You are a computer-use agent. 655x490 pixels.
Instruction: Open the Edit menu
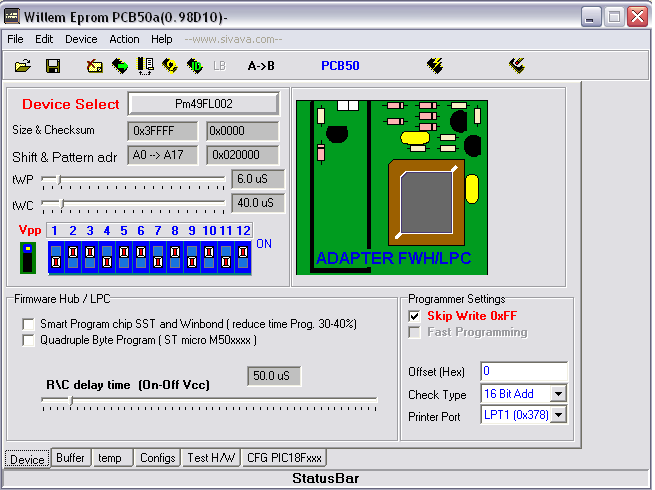(44, 39)
